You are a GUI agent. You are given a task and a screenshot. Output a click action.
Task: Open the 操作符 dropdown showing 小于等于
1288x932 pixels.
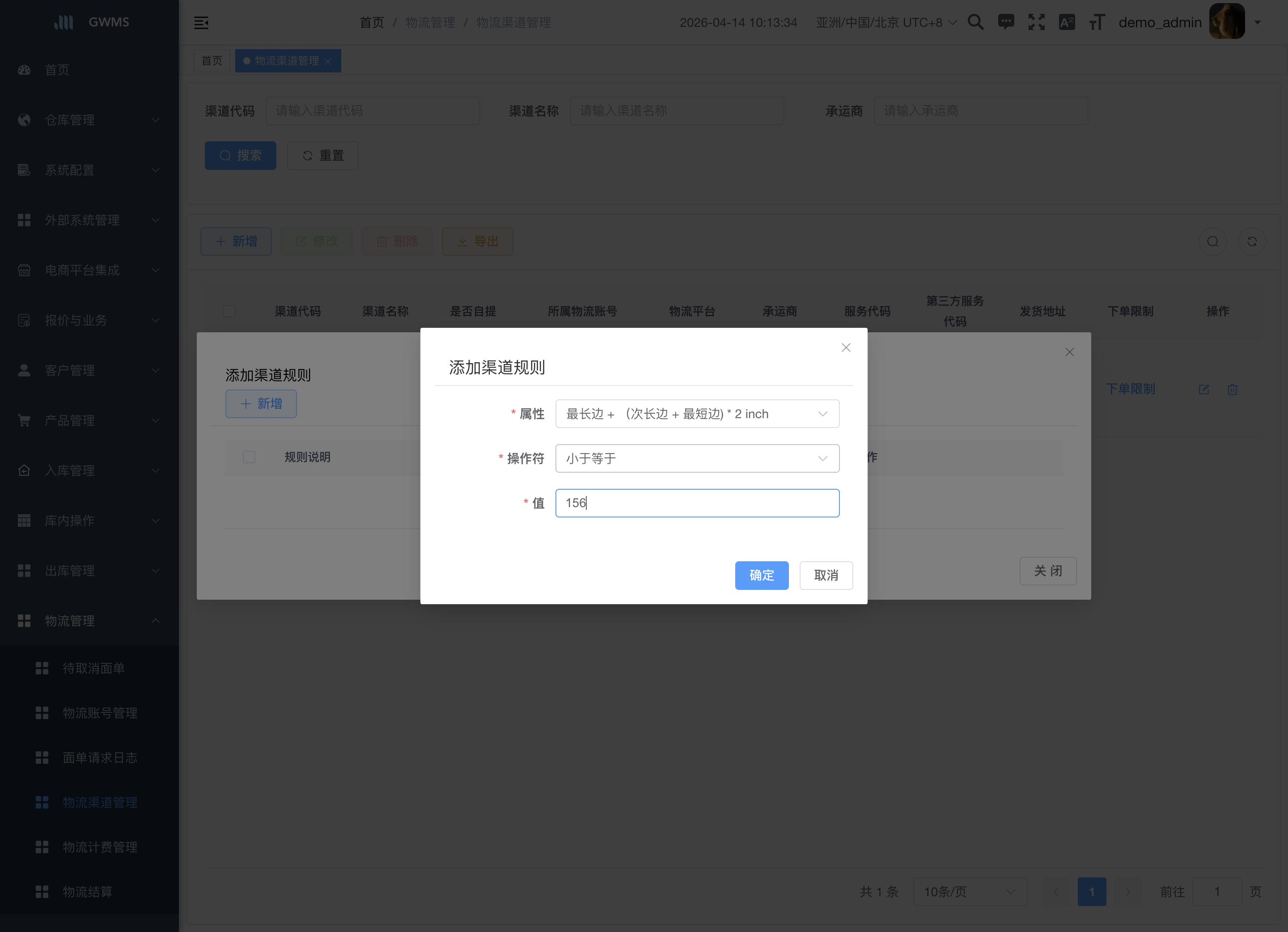click(697, 458)
